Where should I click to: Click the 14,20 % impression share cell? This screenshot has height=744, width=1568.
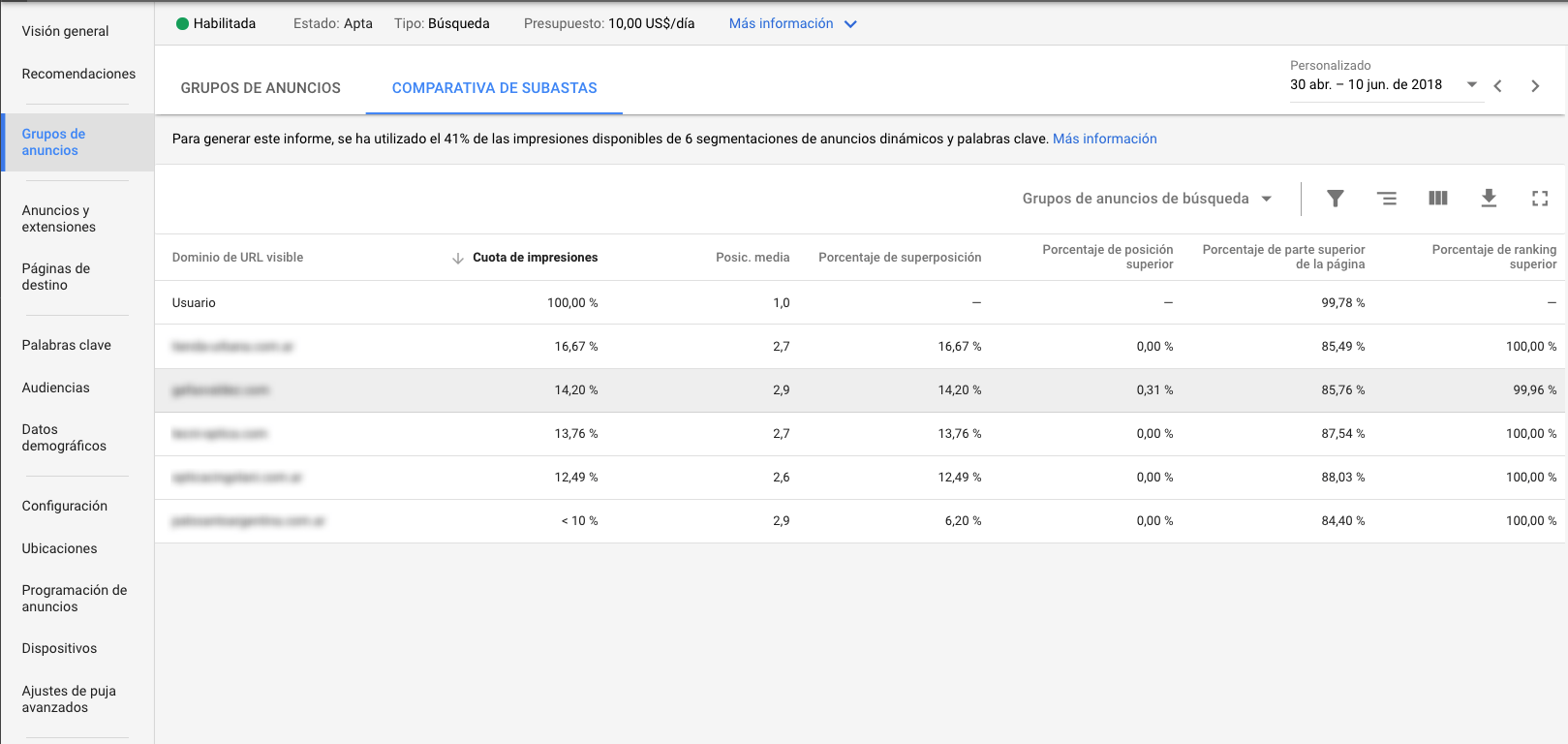pyautogui.click(x=576, y=390)
